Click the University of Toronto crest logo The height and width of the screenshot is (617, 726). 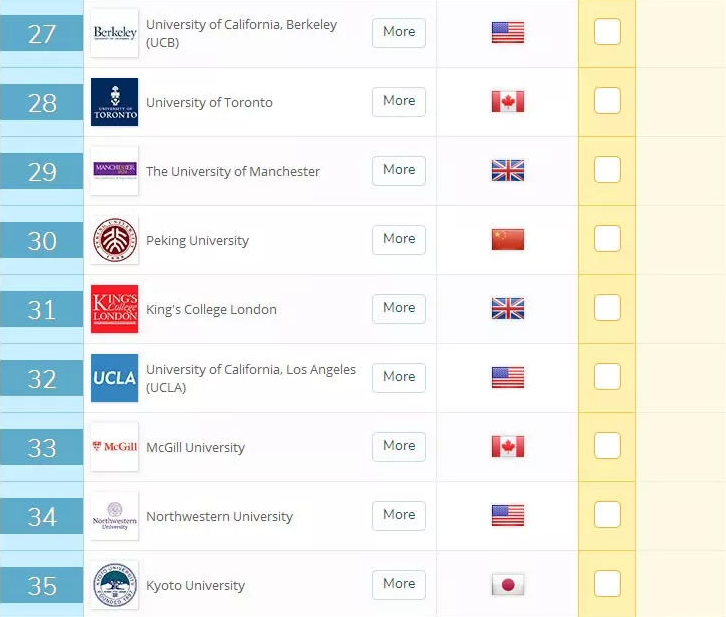114,102
